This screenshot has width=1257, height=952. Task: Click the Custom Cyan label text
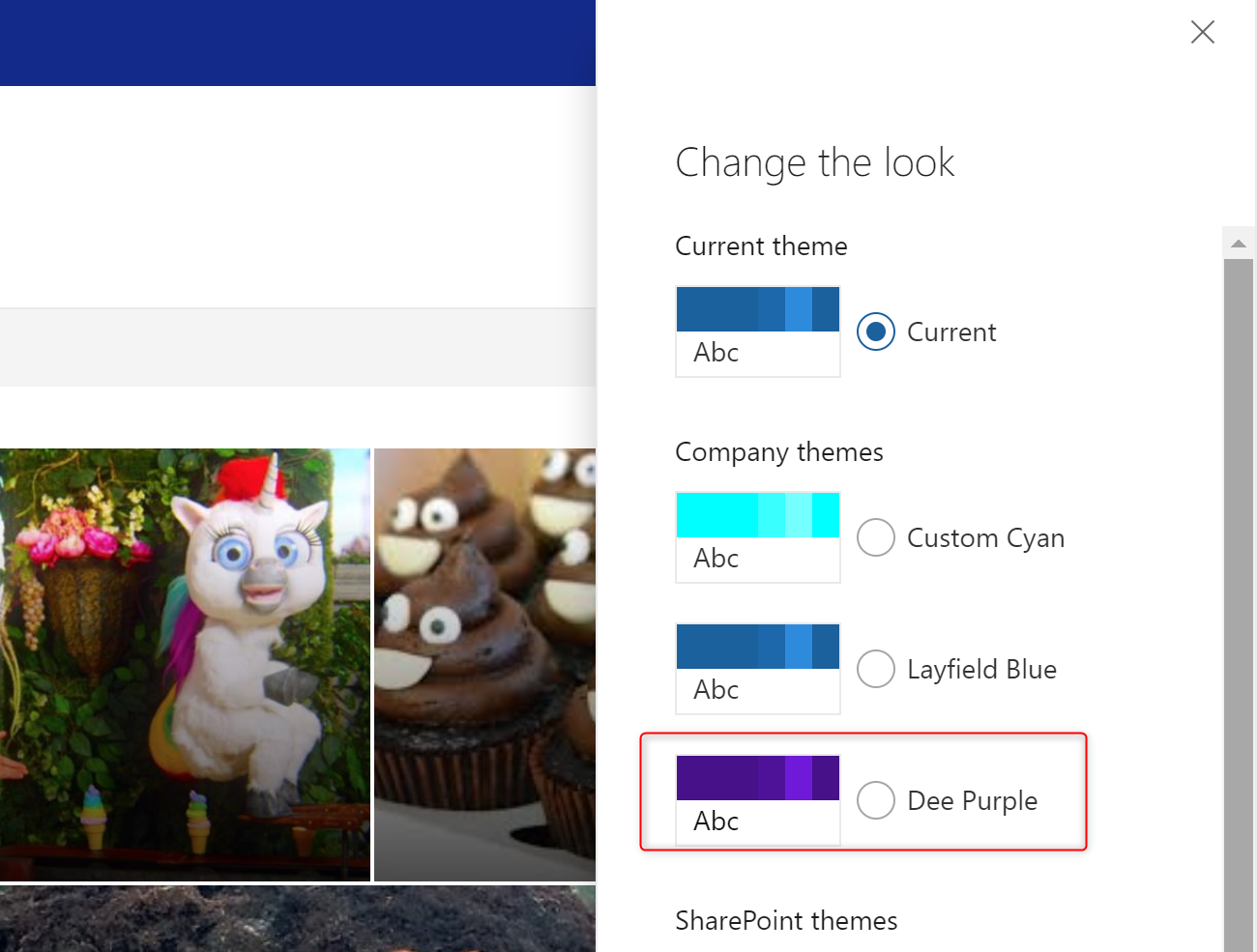(985, 538)
